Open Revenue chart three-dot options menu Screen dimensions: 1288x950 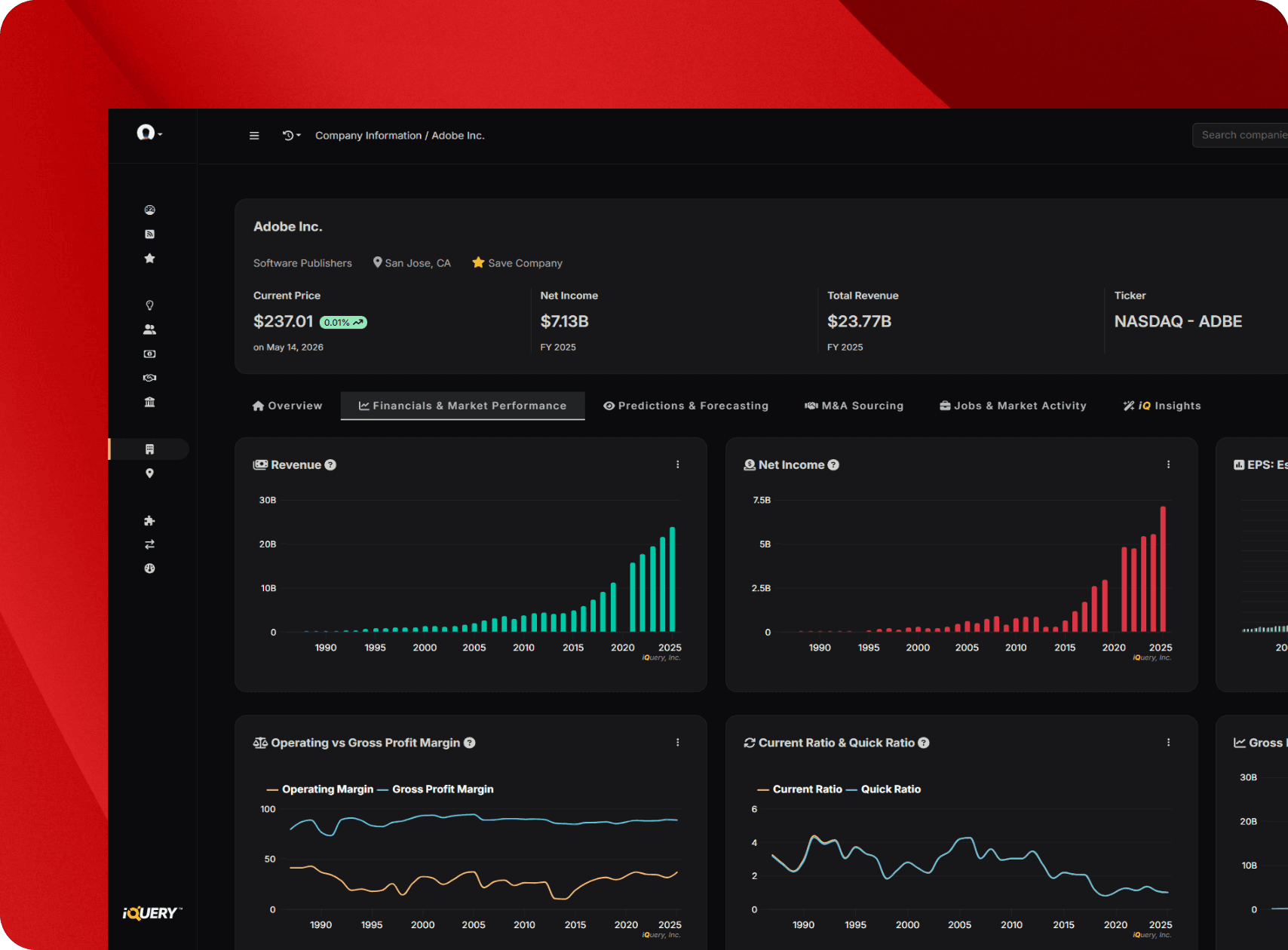point(678,464)
